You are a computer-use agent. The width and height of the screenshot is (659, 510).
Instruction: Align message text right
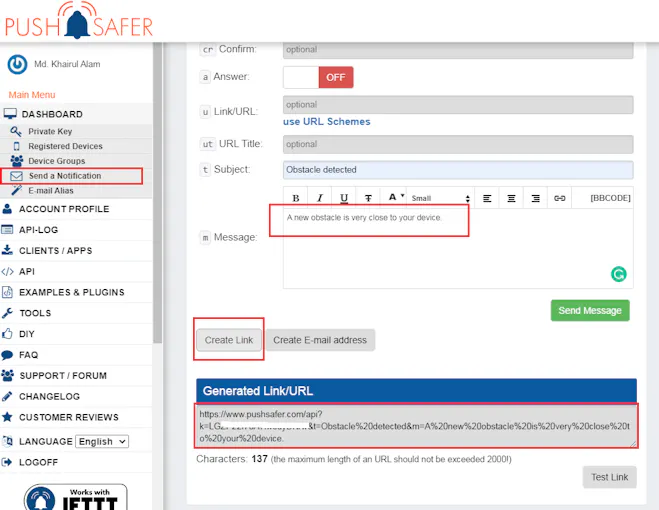coord(535,198)
